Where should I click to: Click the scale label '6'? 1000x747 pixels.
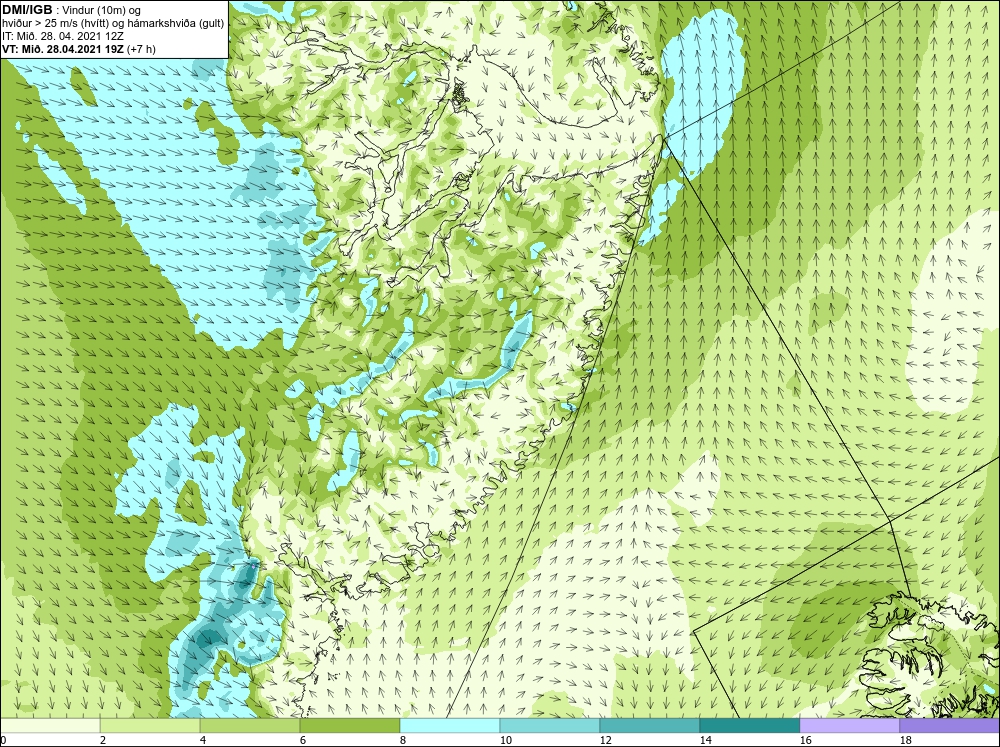tap(302, 740)
